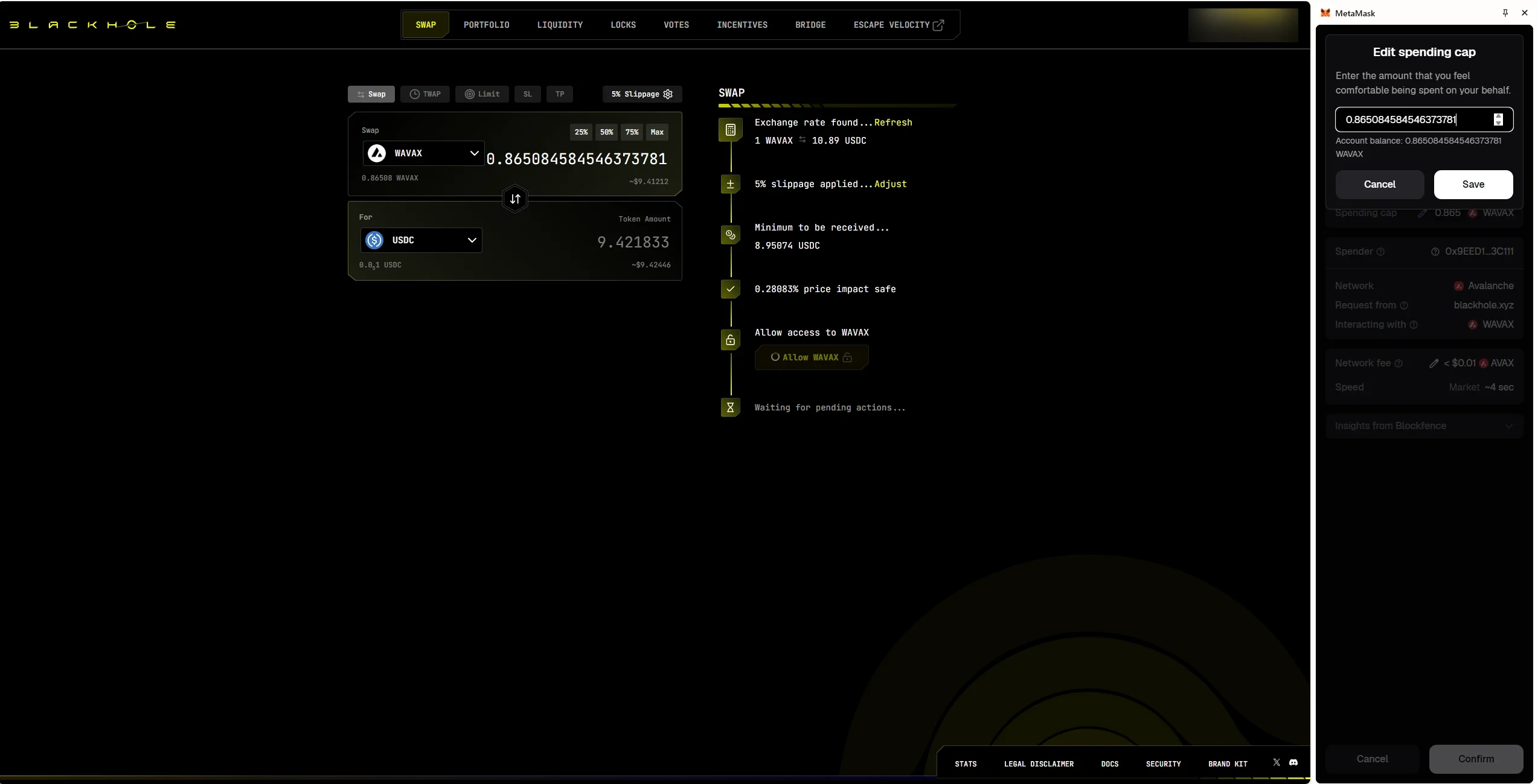Click the Refresh exchange rate link

click(x=892, y=123)
